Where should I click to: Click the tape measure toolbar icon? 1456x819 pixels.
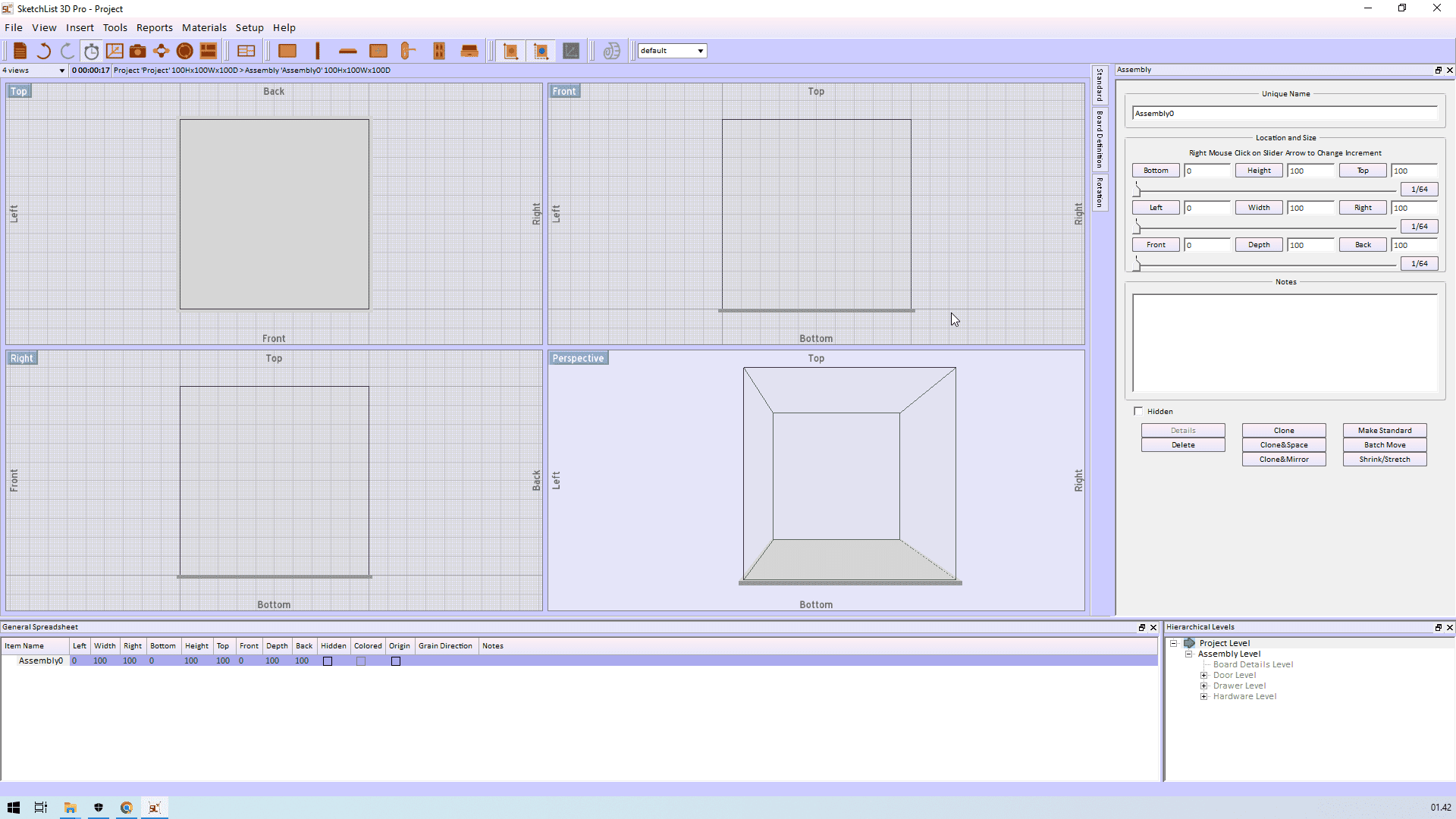click(x=611, y=51)
